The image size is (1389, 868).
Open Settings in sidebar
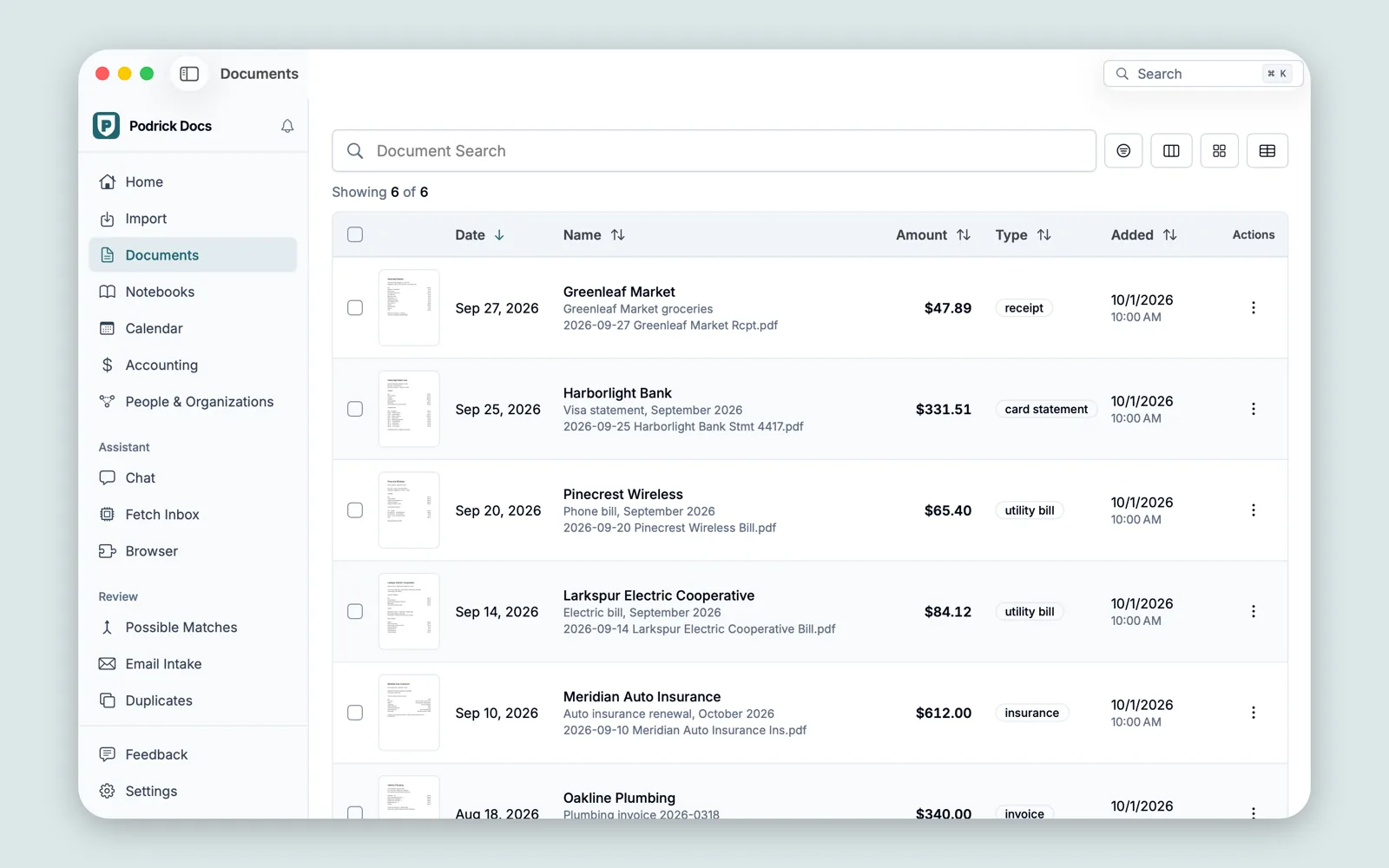coord(193,791)
